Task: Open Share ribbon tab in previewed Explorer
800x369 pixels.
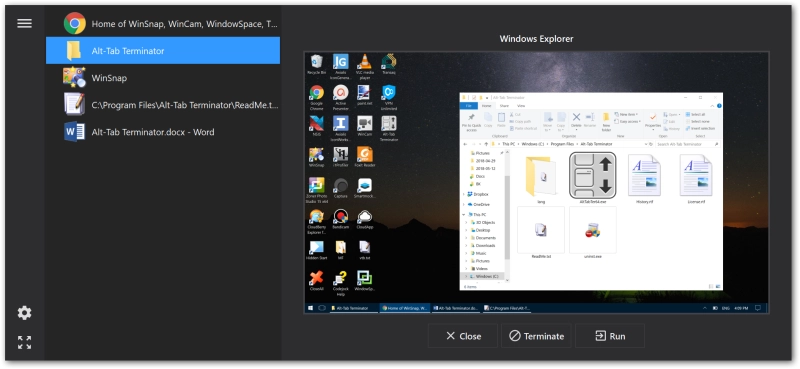Action: 504,106
